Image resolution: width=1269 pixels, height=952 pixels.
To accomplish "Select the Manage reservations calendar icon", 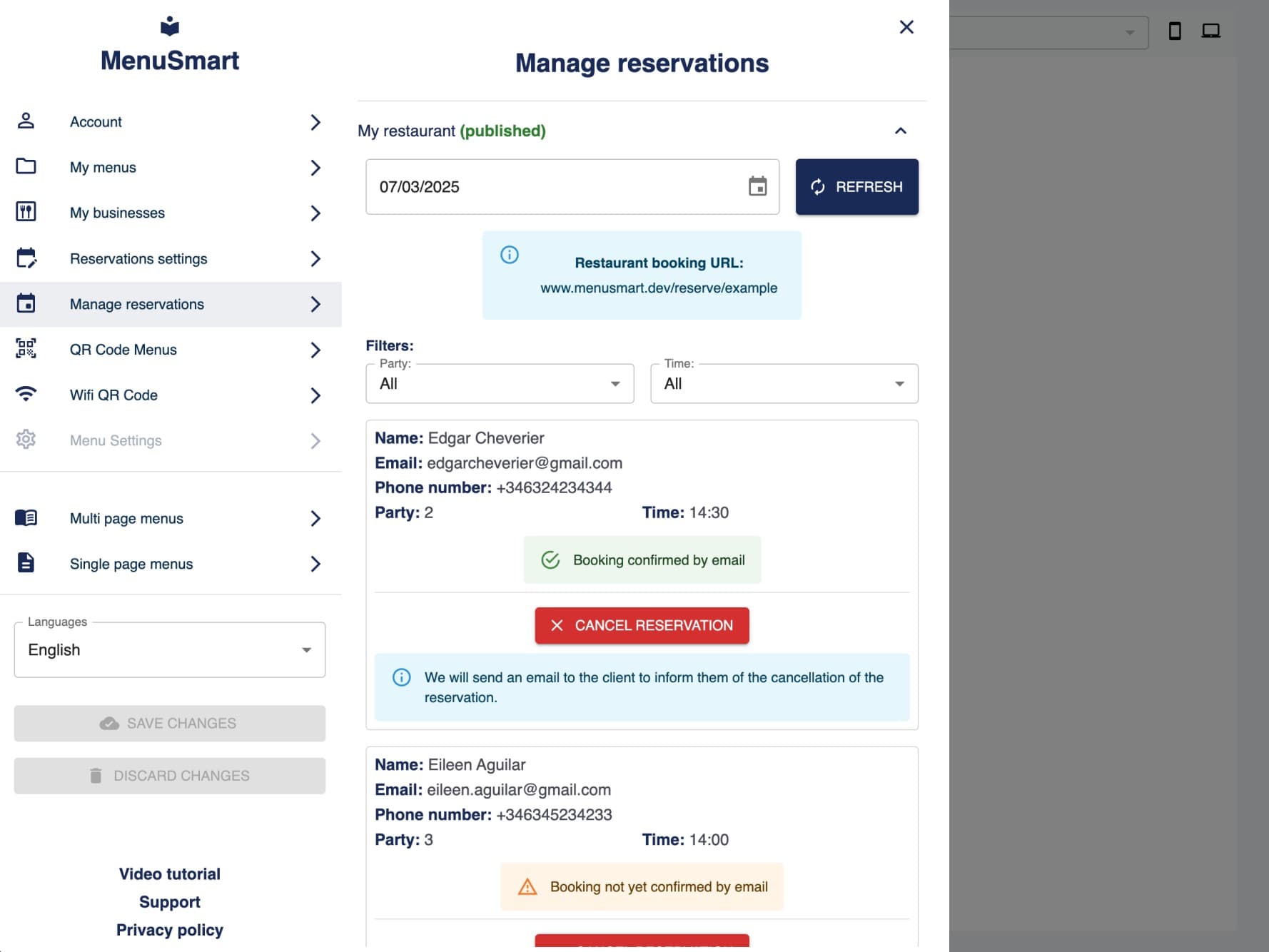I will pyautogui.click(x=26, y=303).
